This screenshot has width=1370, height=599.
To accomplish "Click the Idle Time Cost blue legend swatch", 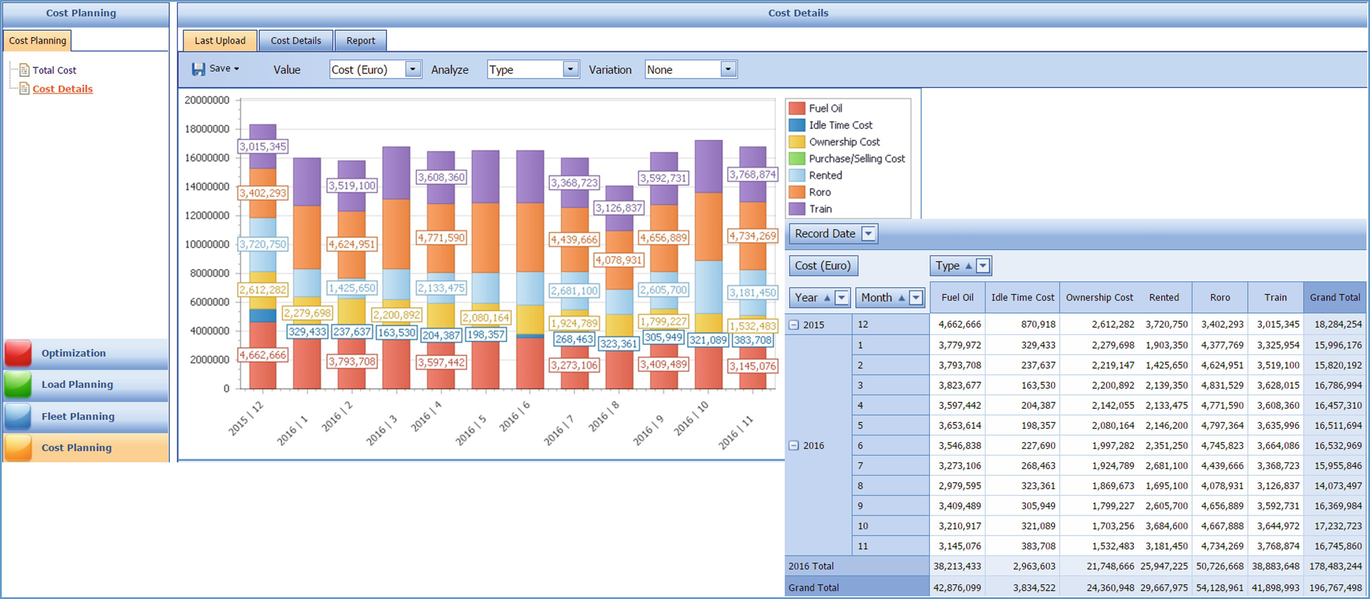I will [x=797, y=125].
